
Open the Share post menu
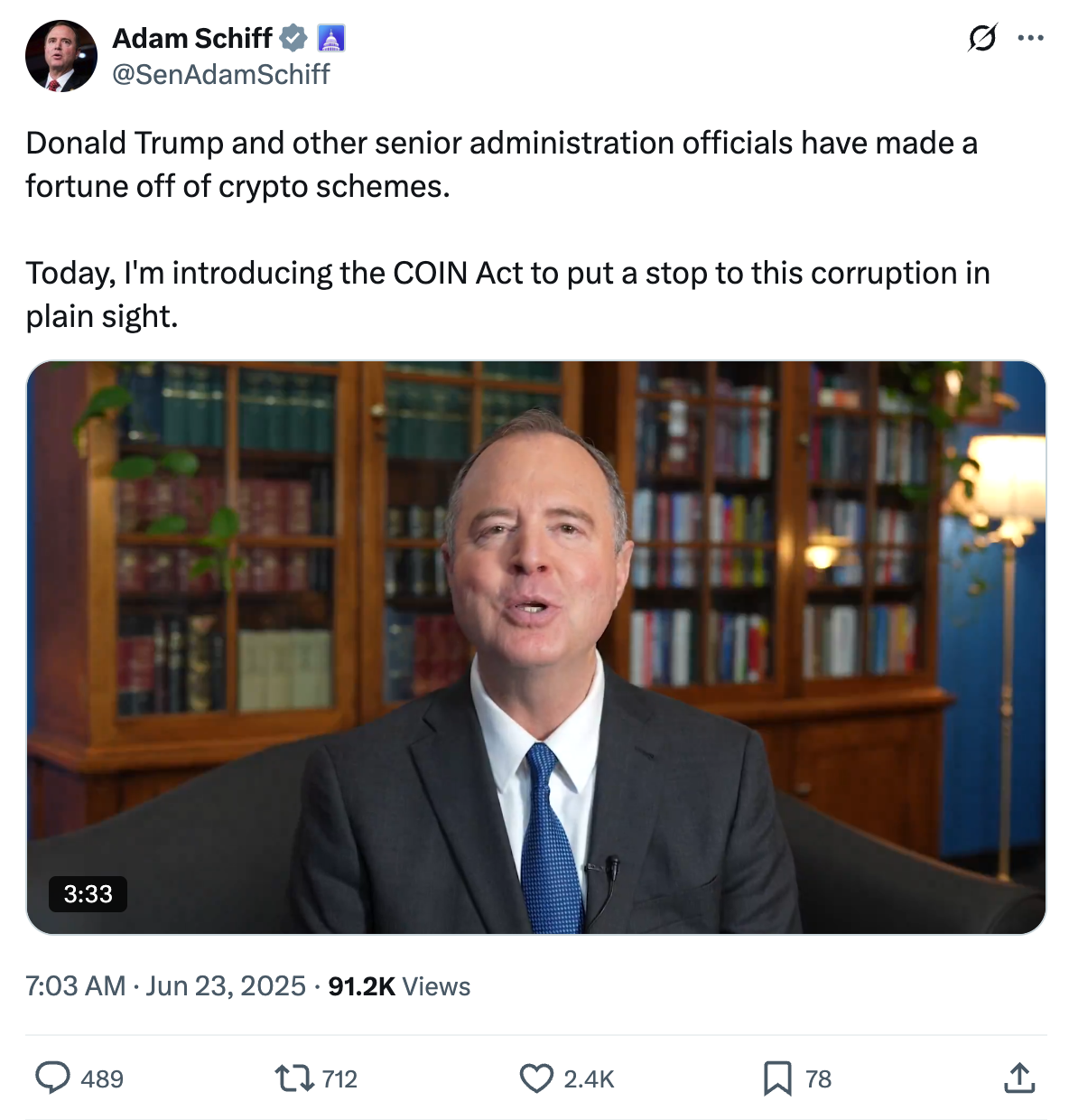pos(1019,1078)
